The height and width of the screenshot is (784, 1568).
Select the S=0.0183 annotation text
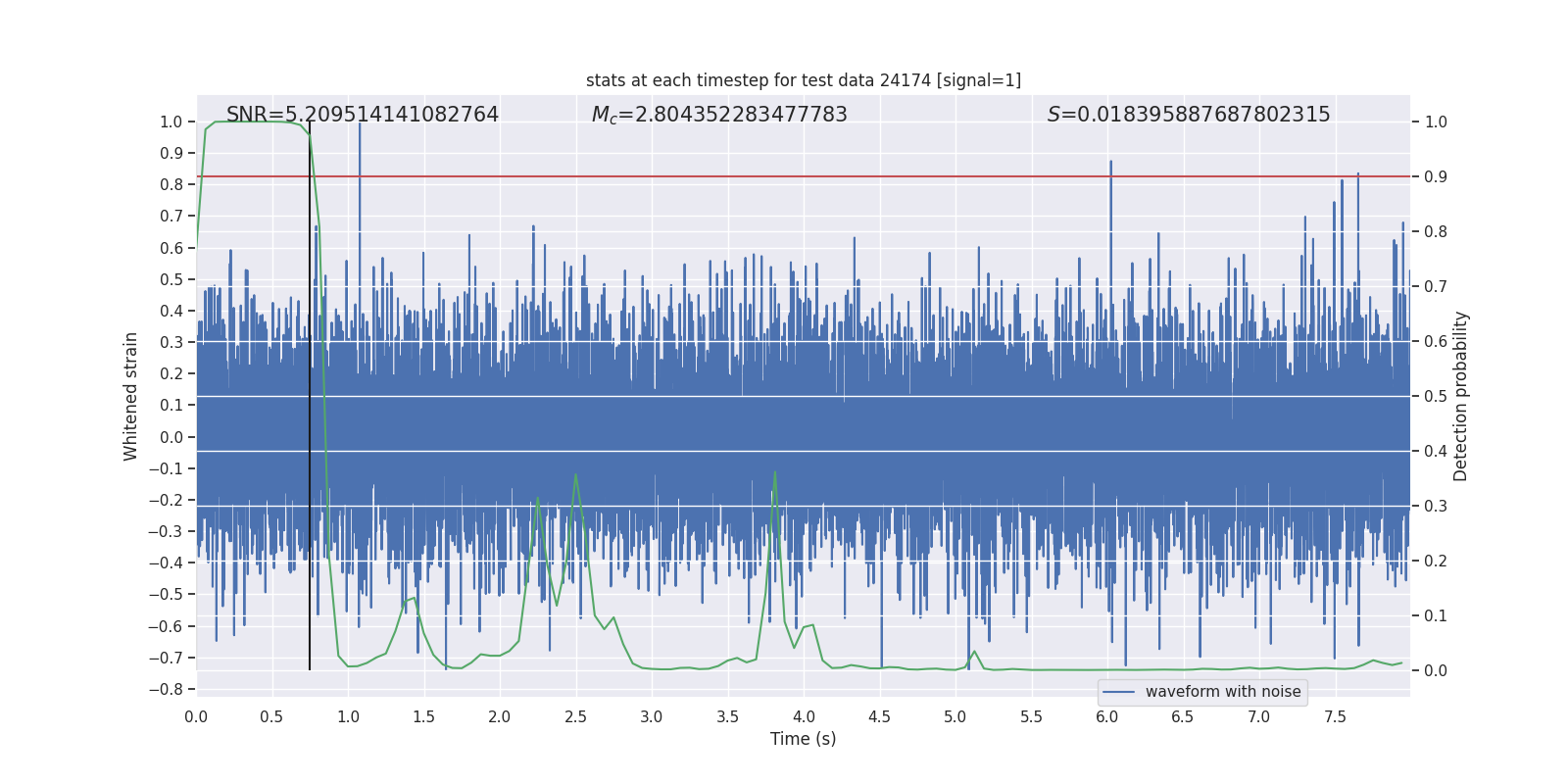click(1188, 115)
